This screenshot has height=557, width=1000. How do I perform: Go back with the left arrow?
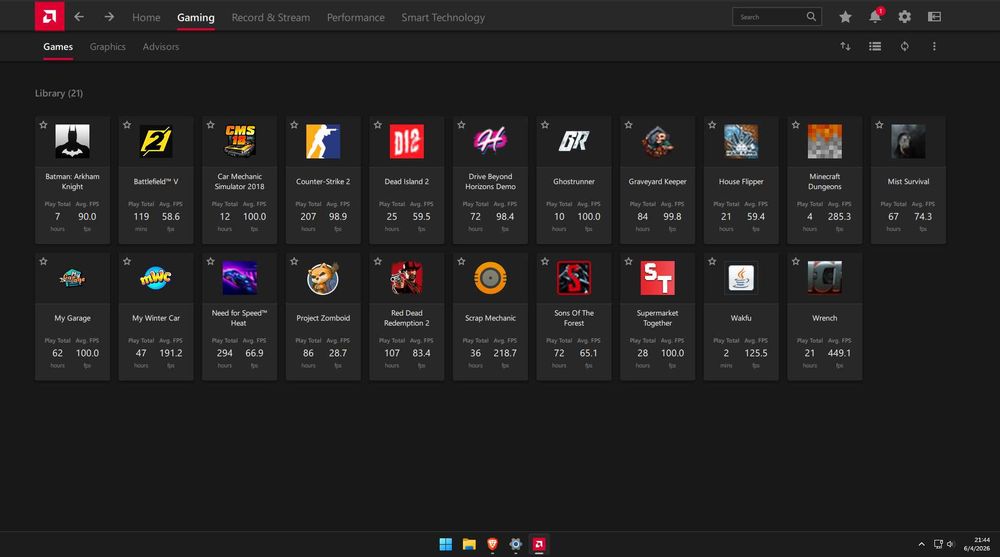tap(79, 17)
